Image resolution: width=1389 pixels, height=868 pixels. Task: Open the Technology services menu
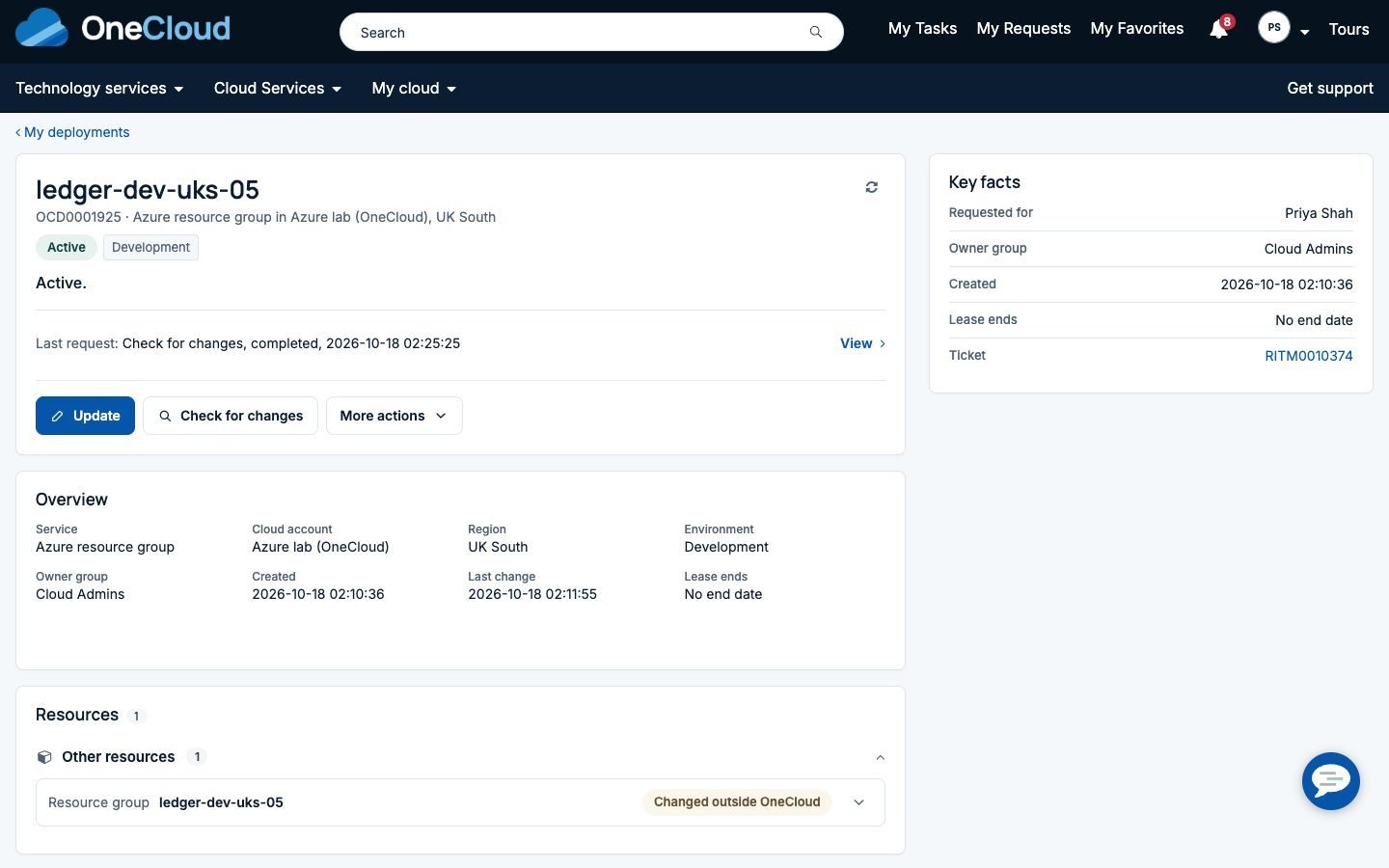tap(99, 88)
